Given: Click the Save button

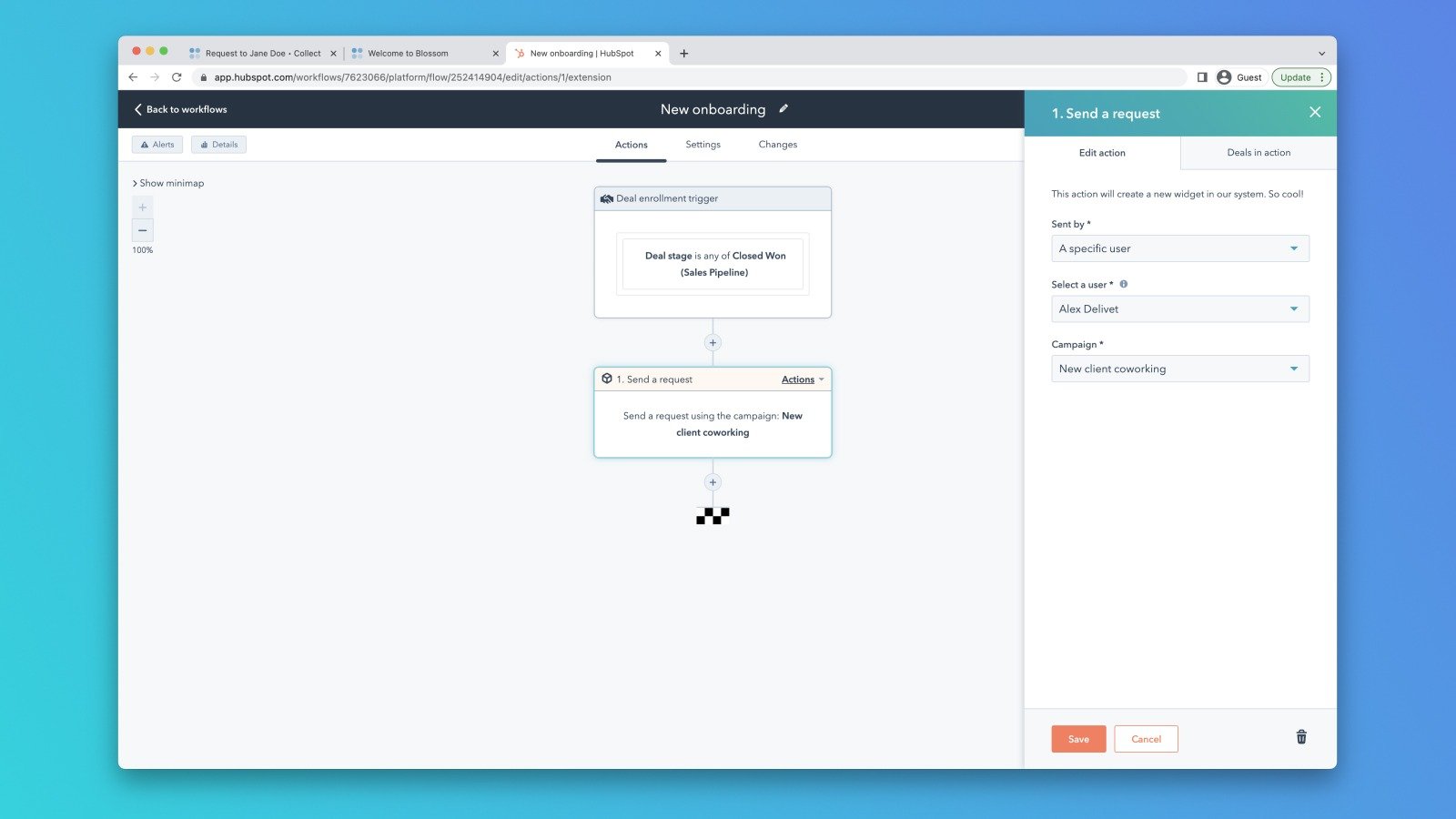Looking at the screenshot, I should coord(1077,739).
